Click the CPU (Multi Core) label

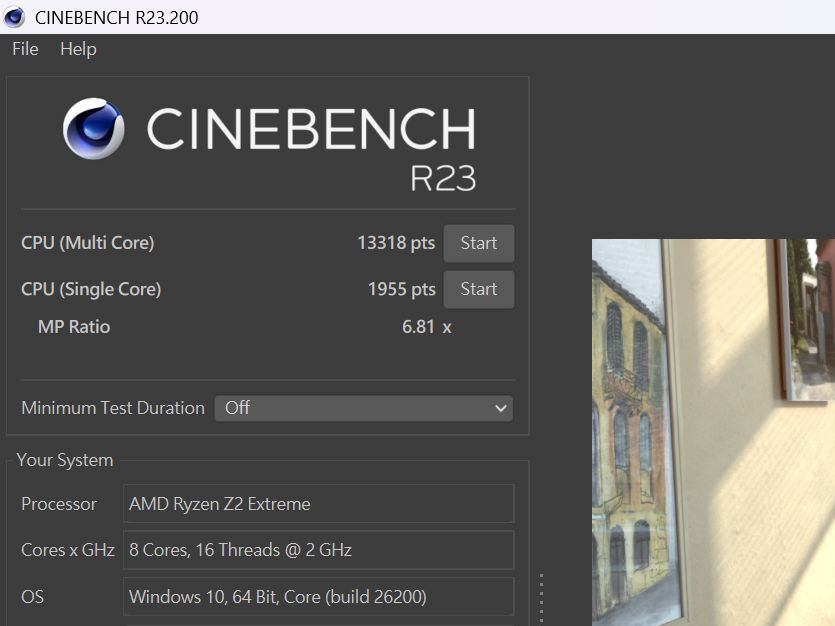(x=88, y=243)
